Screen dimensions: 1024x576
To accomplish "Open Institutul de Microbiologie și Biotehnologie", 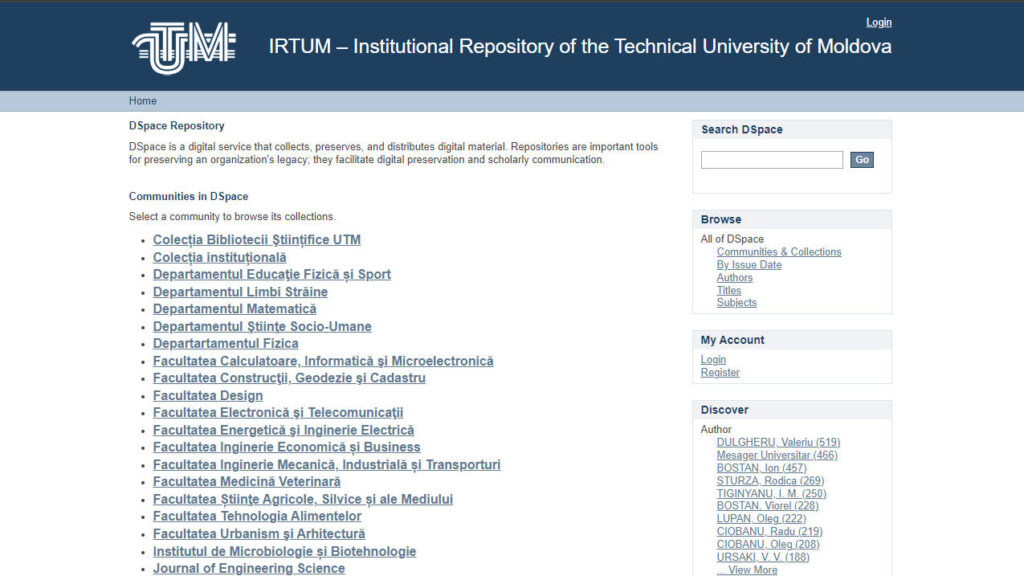I will 284,552.
